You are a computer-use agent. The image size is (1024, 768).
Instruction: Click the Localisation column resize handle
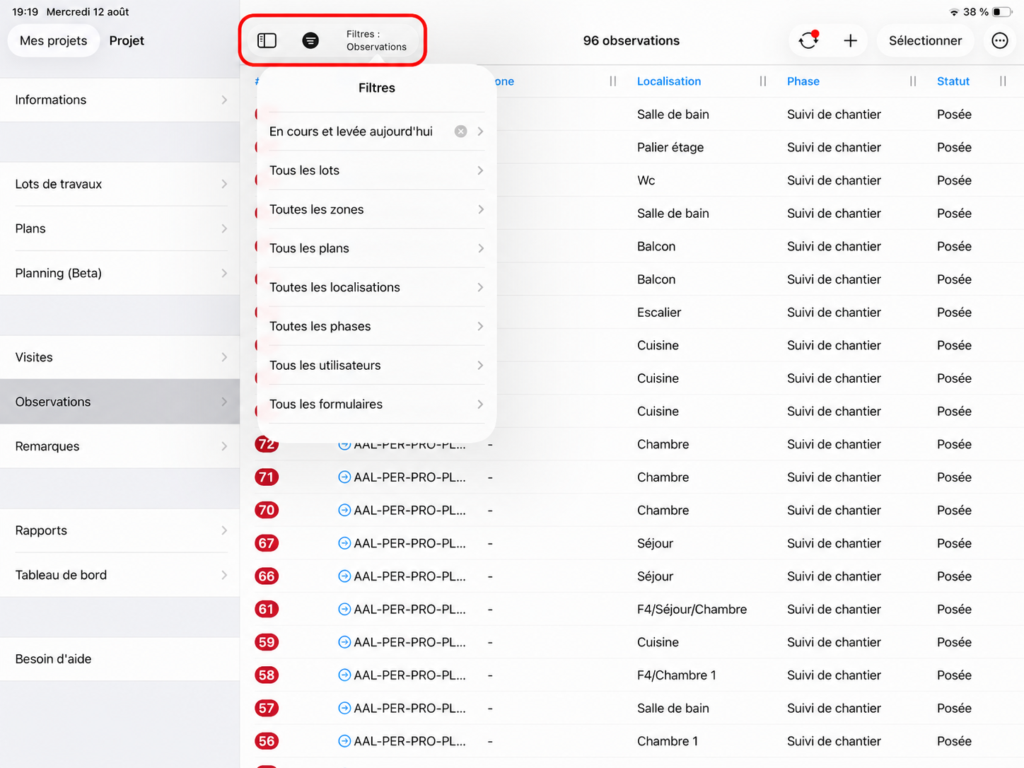point(763,81)
